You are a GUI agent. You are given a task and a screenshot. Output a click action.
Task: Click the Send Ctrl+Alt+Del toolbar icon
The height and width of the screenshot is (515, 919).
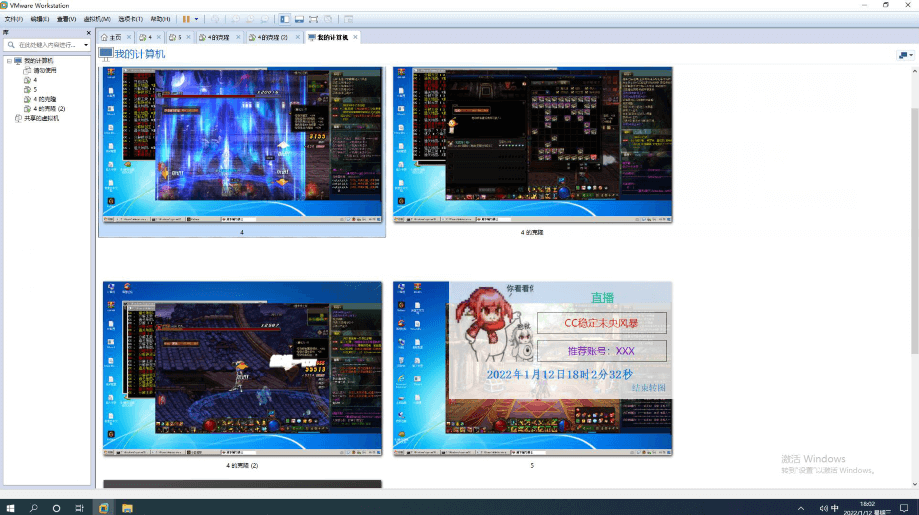click(215, 19)
